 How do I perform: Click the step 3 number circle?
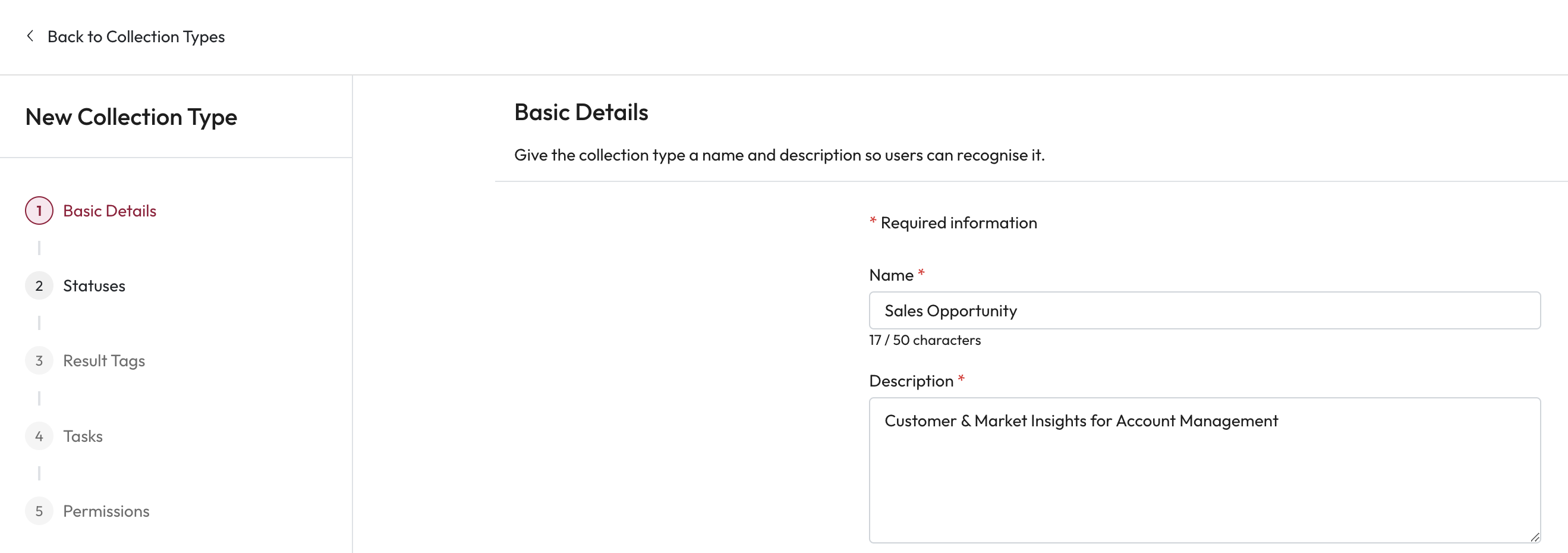pyautogui.click(x=39, y=360)
